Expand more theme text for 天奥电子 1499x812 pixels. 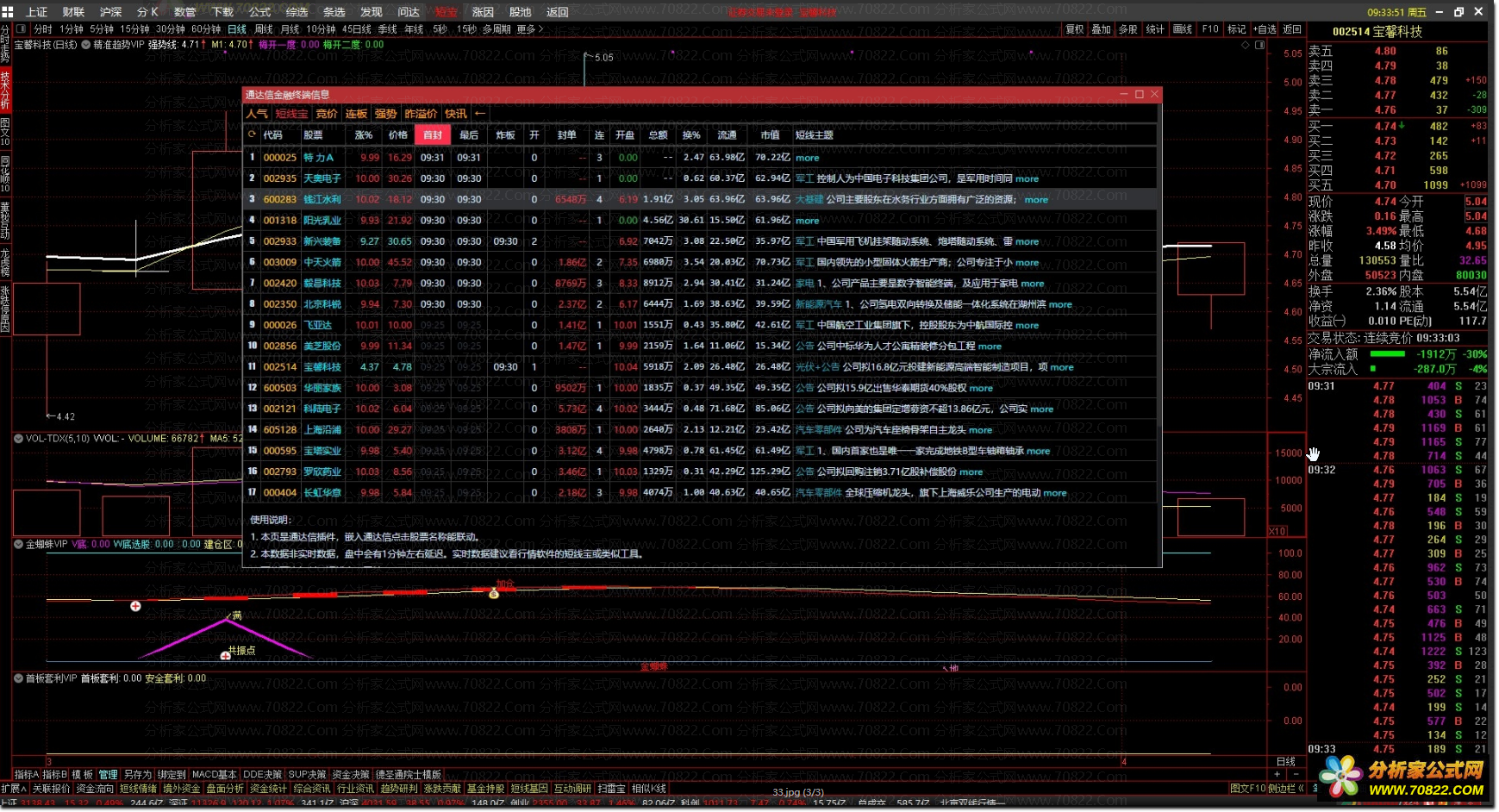coord(1027,179)
